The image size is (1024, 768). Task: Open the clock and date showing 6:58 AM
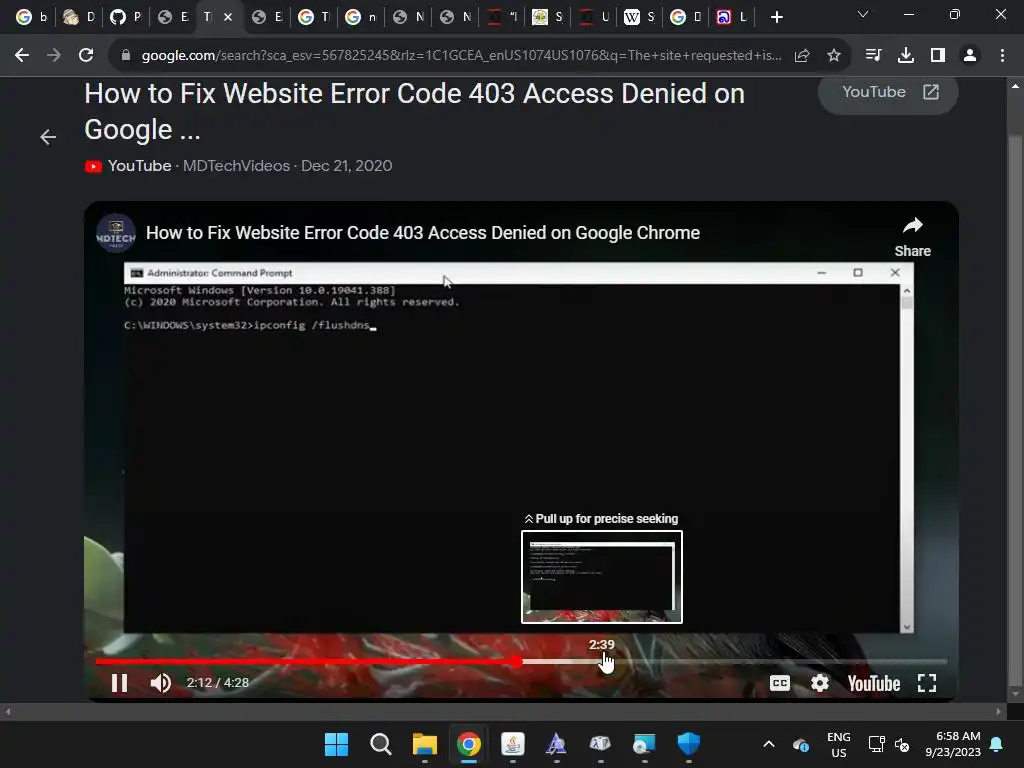click(953, 744)
